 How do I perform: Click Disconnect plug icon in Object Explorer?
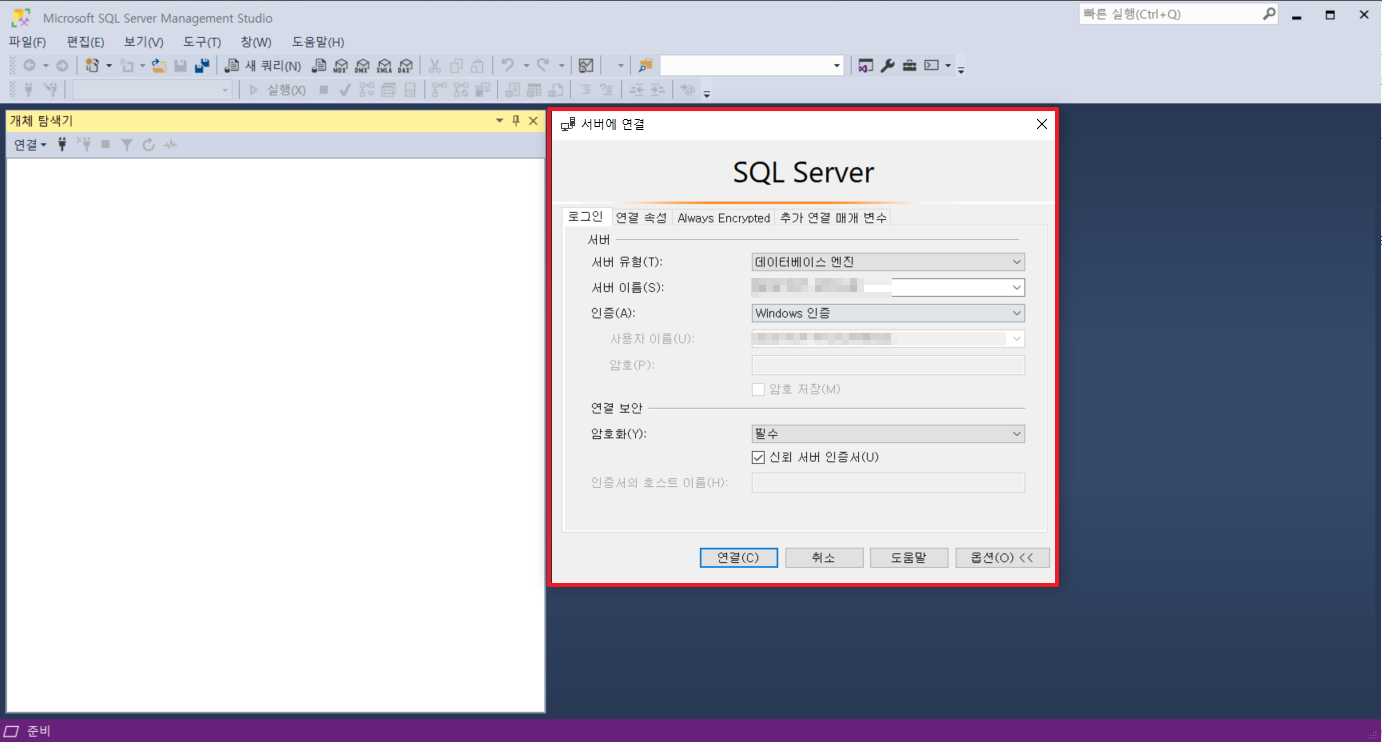[x=84, y=145]
